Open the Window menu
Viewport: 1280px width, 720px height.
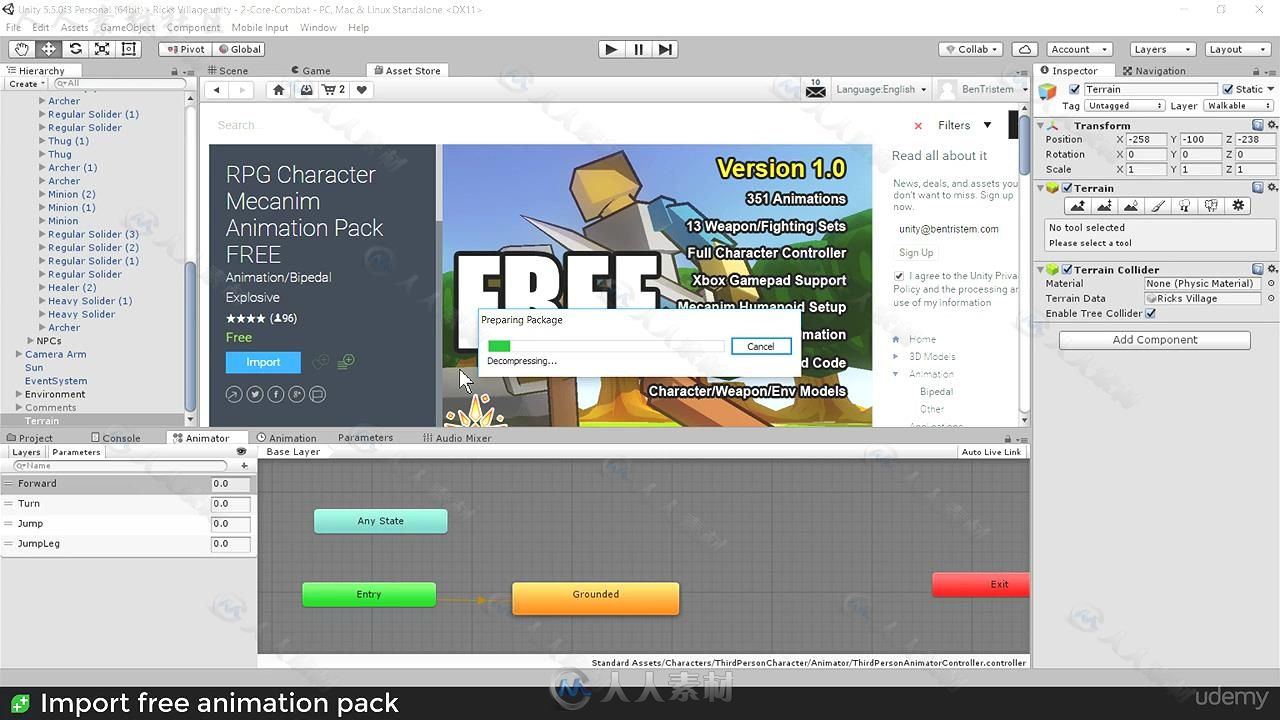click(x=318, y=27)
